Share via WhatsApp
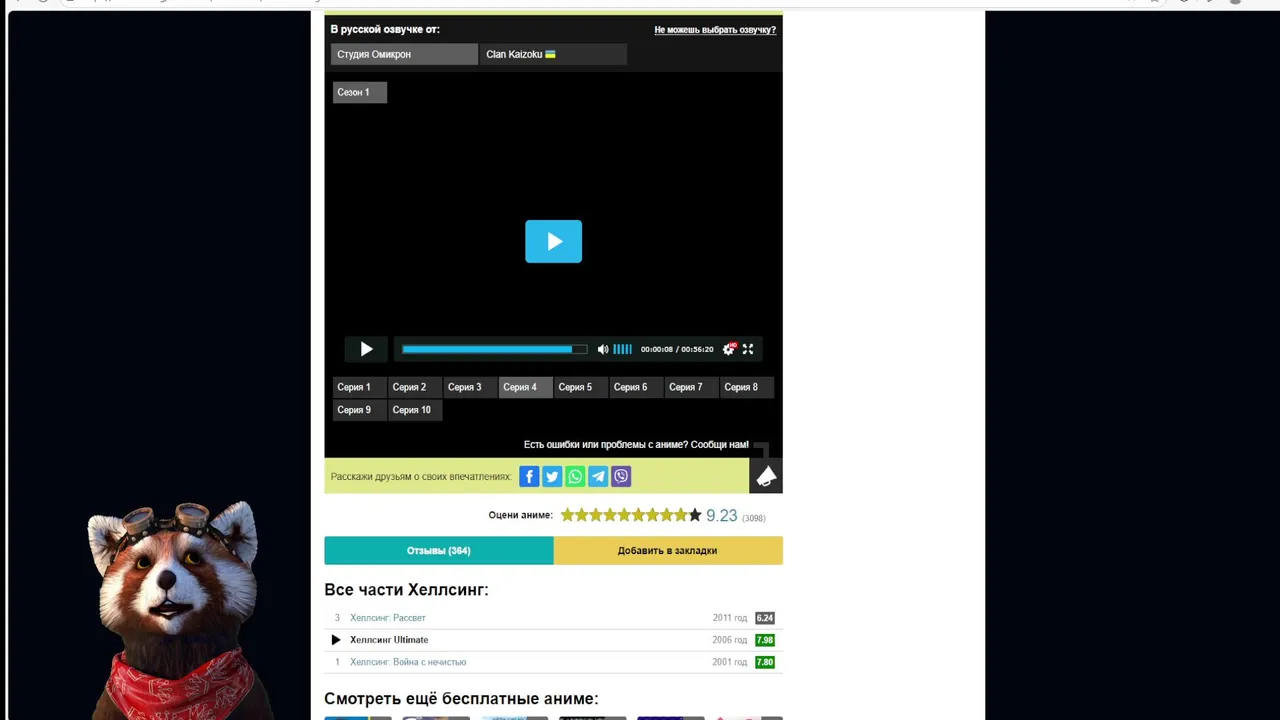The width and height of the screenshot is (1280, 720). tap(575, 477)
